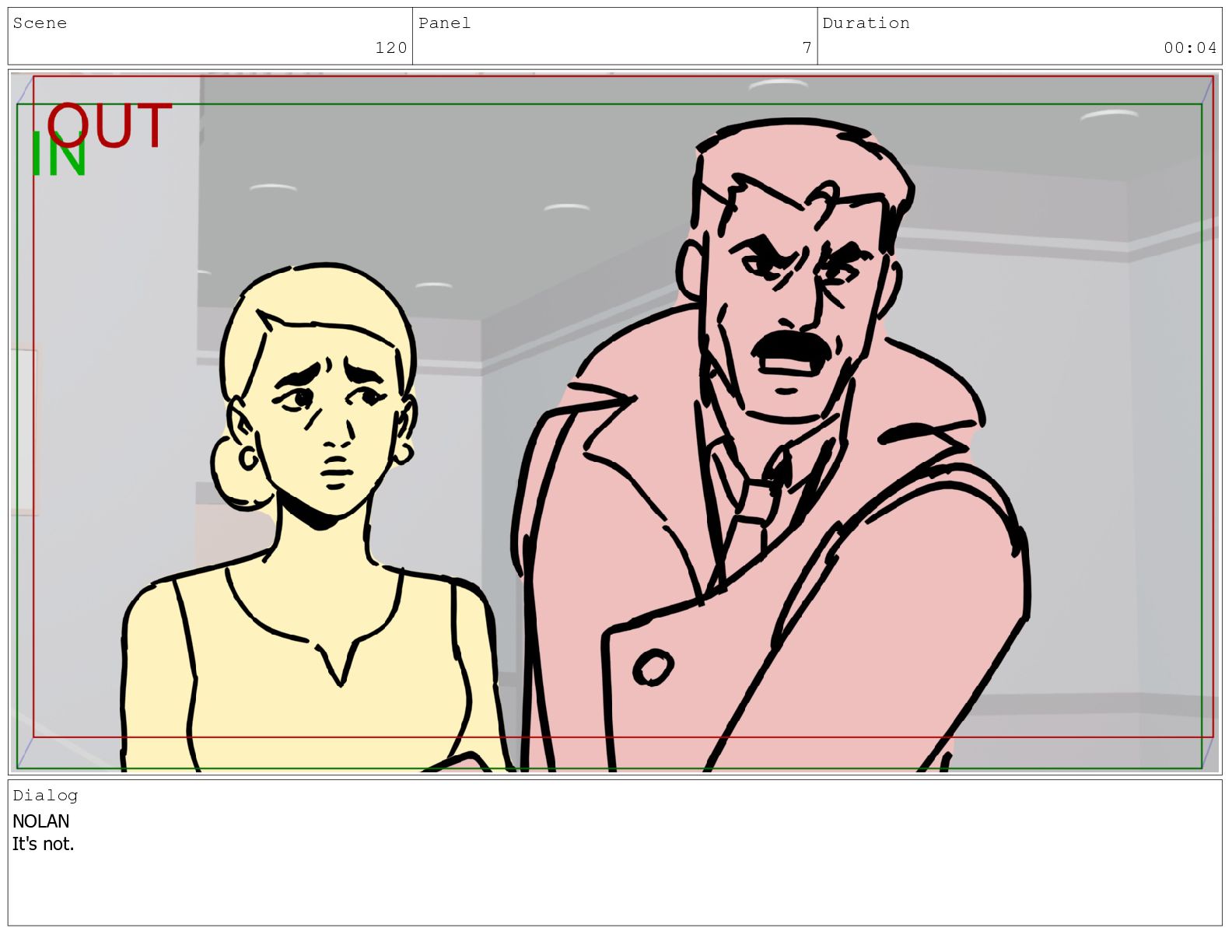The image size is (1232, 952).
Task: Click the Dialog section label
Action: pyautogui.click(x=45, y=796)
